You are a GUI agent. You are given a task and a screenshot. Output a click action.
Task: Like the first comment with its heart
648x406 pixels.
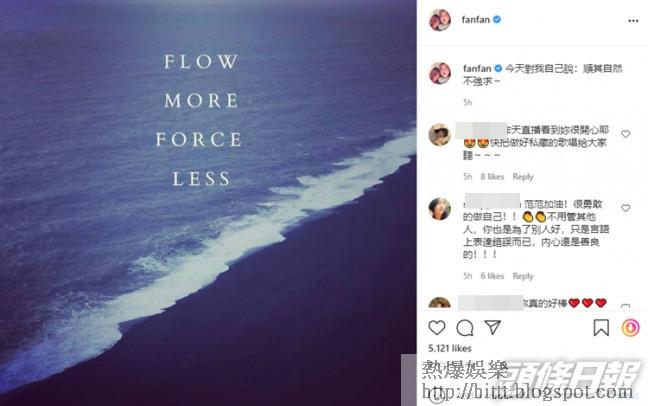point(626,134)
